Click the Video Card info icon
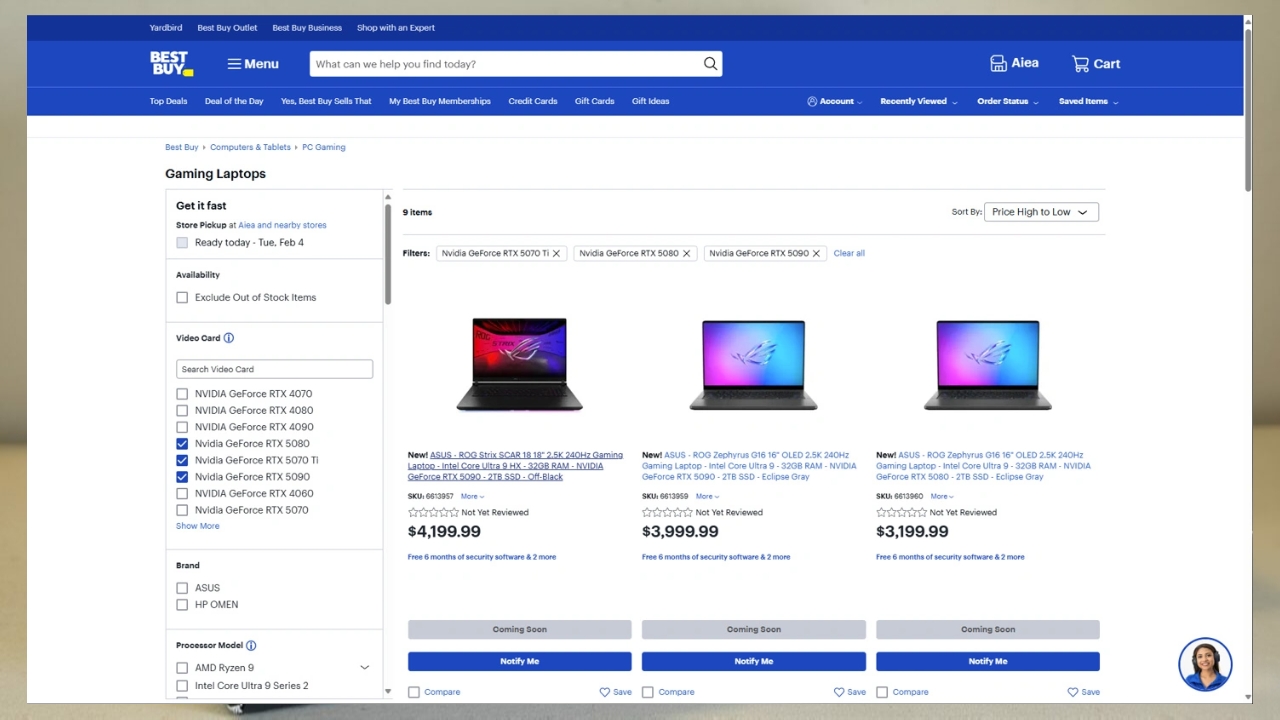 click(229, 338)
